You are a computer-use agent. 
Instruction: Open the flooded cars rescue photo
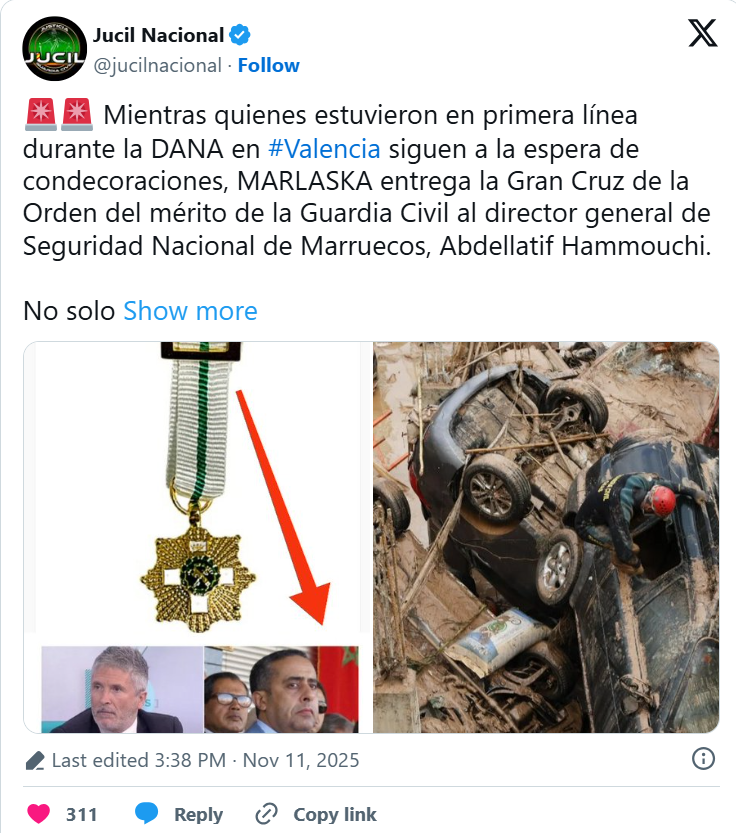[546, 537]
